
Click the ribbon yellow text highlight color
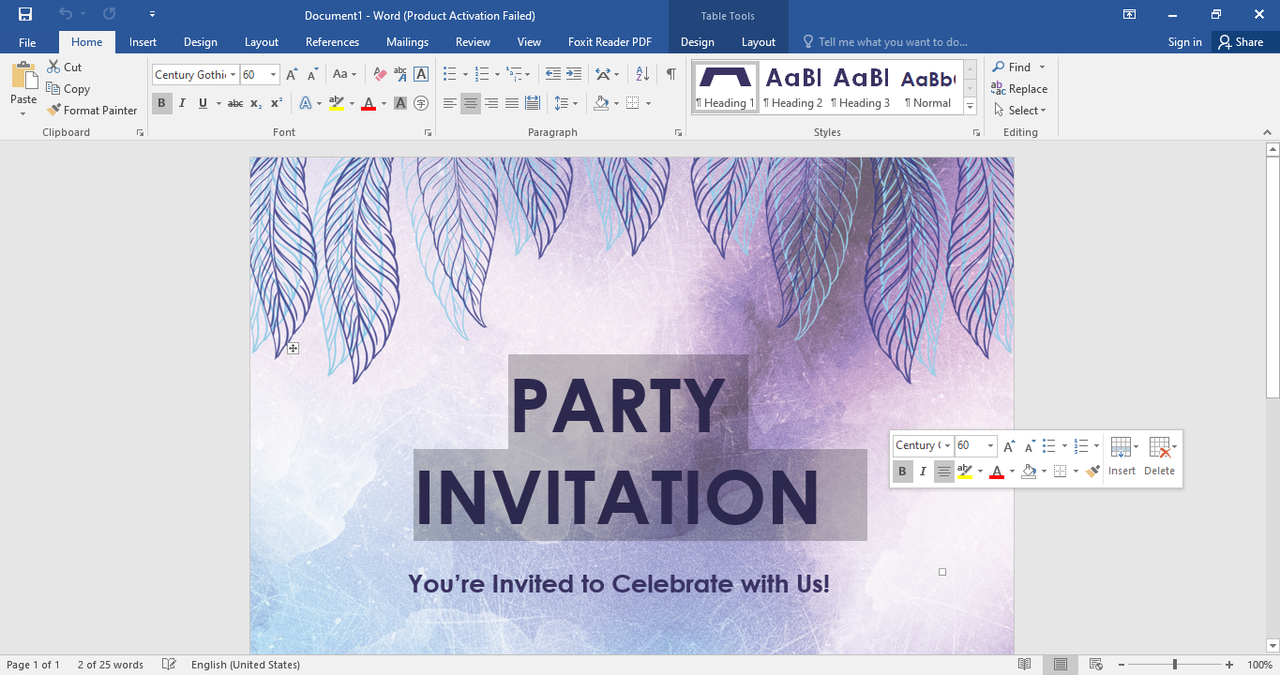(x=336, y=103)
